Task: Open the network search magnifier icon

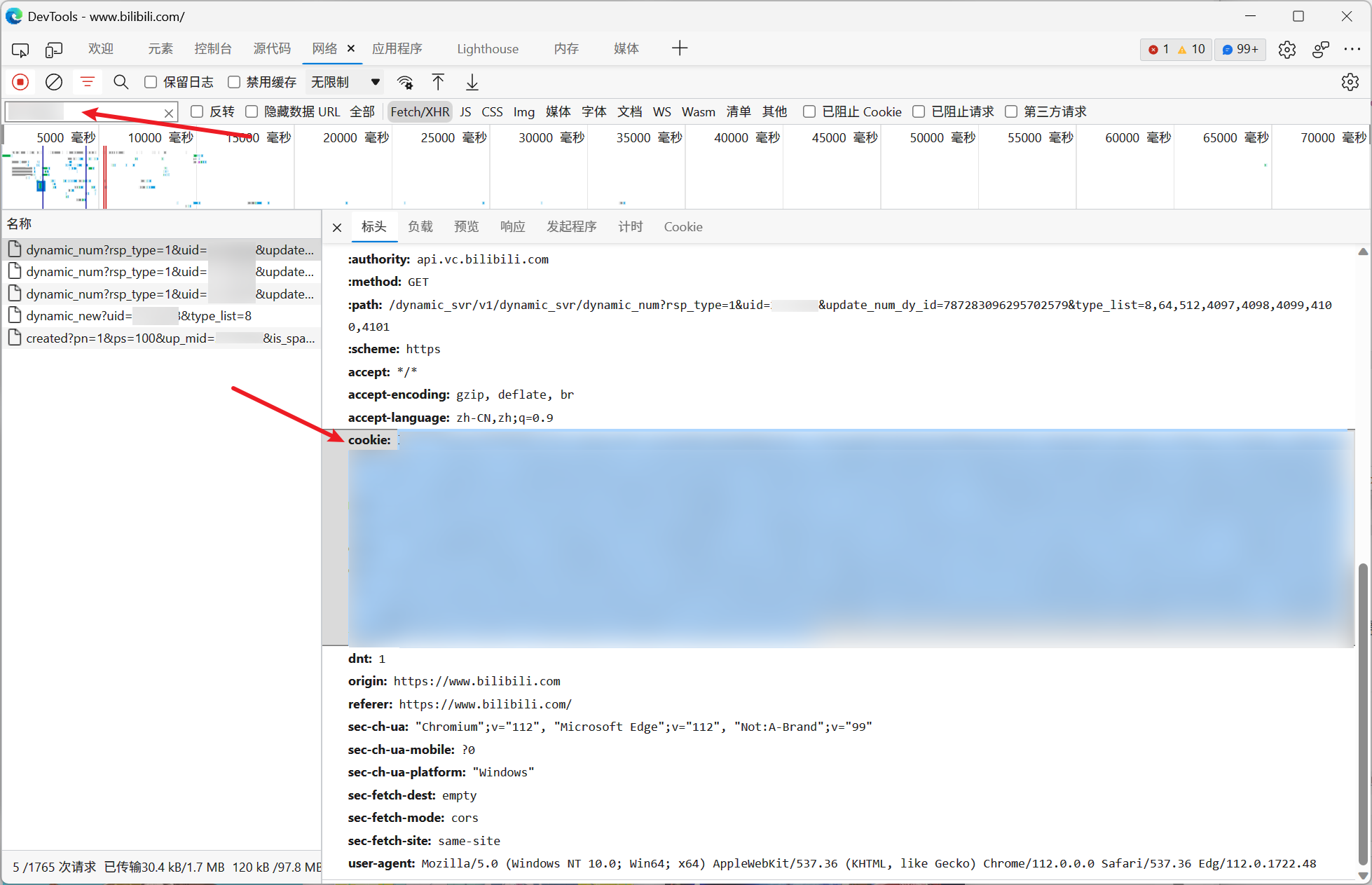Action: click(121, 82)
